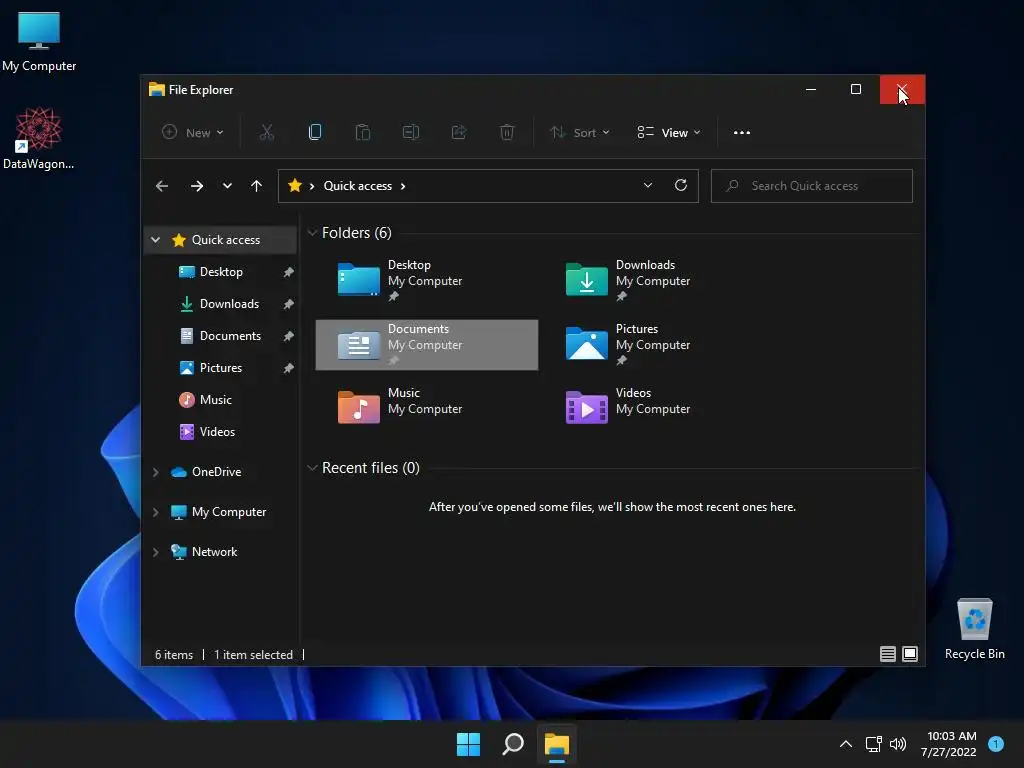Click the '6 items' status bar text

[174, 654]
